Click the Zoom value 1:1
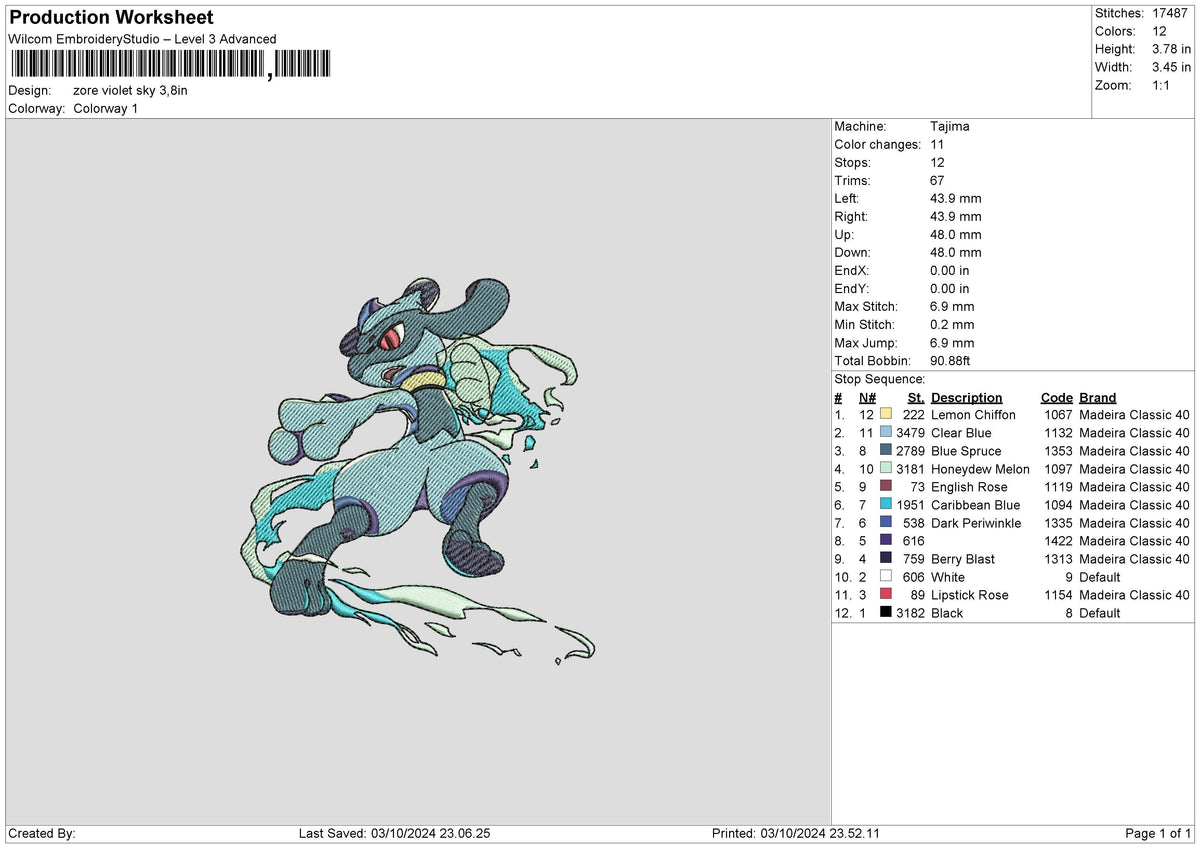Viewport: 1200px width, 848px height. point(1163,85)
